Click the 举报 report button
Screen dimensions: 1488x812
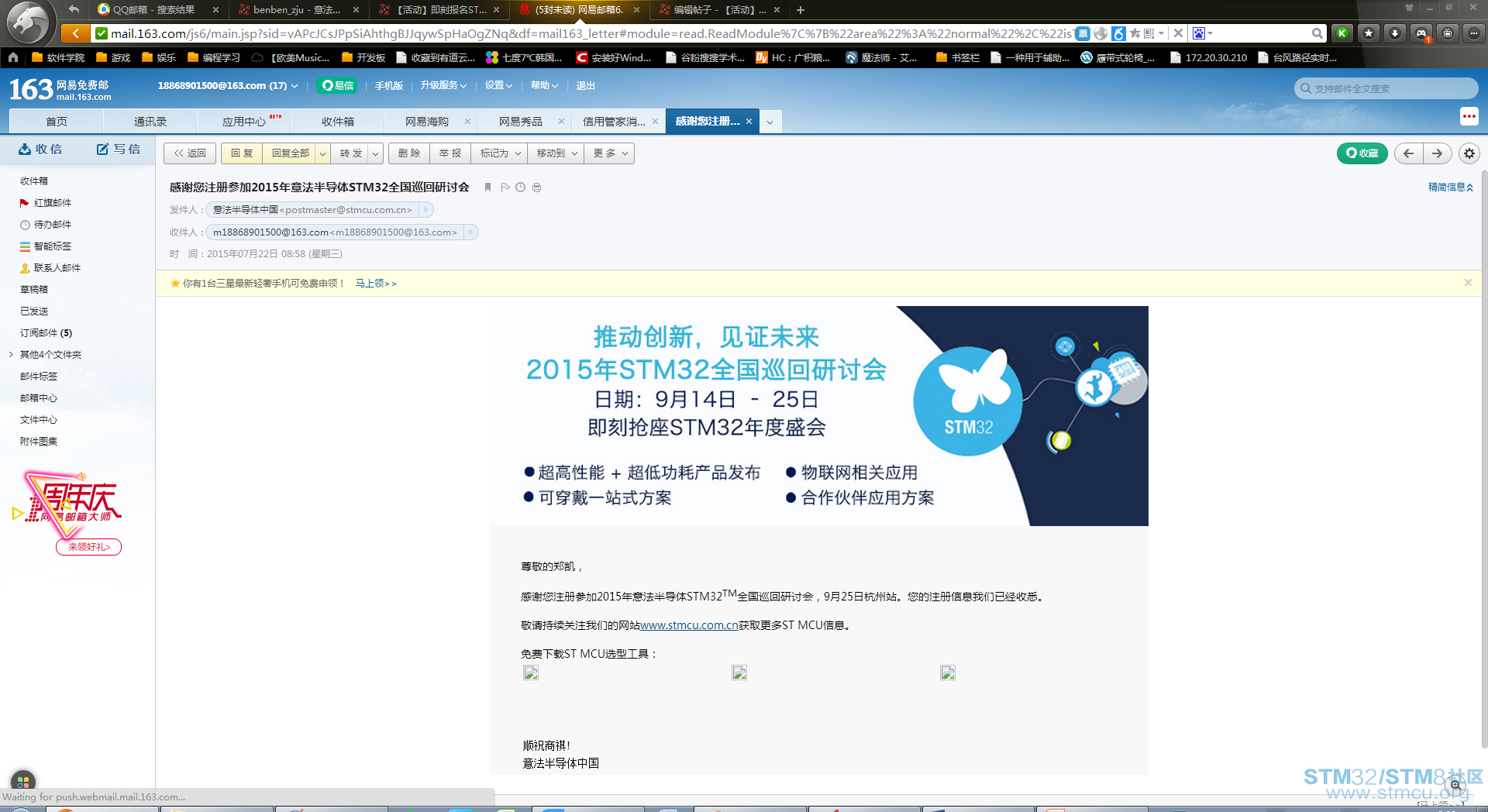[x=450, y=153]
